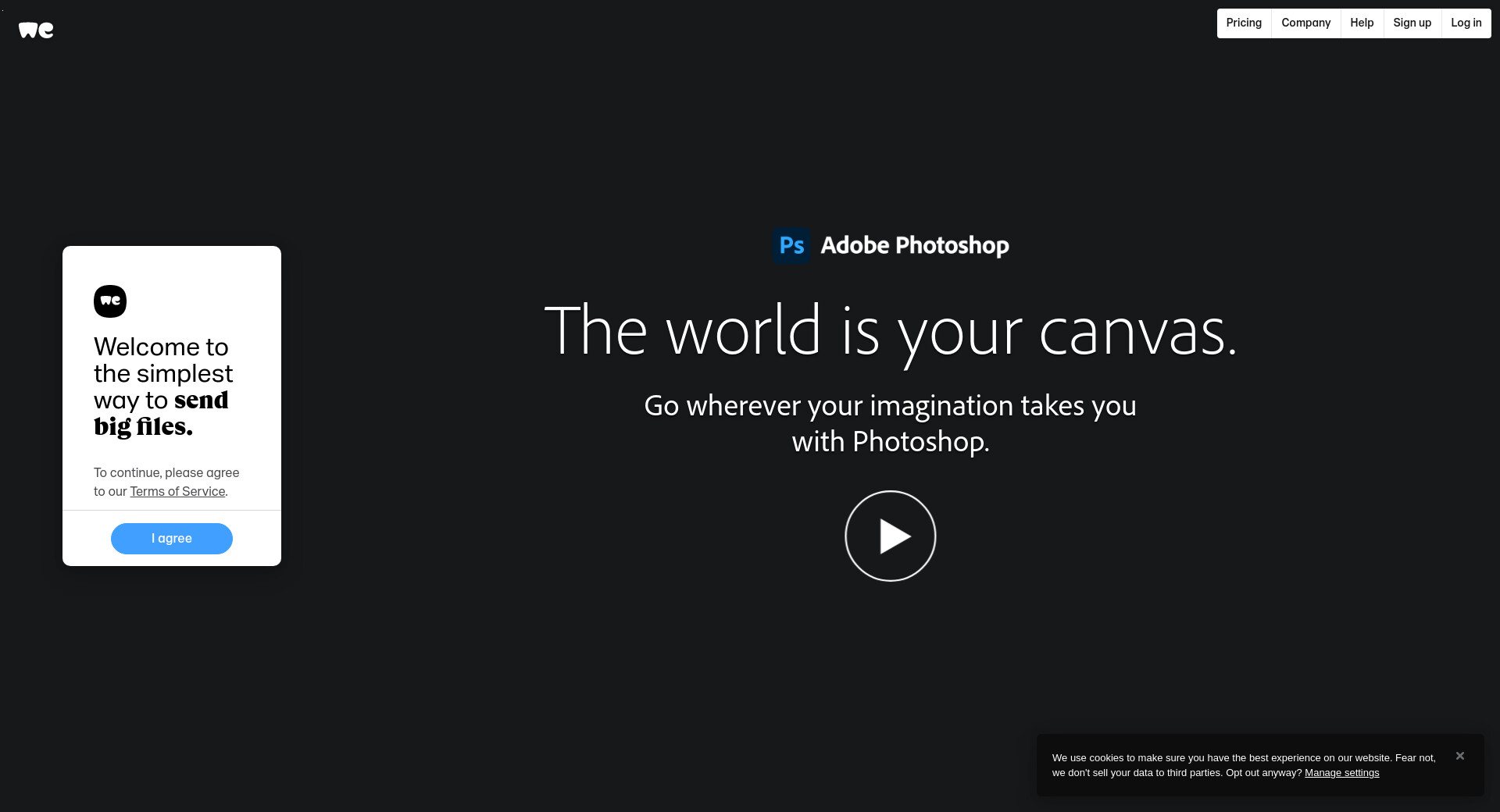Image resolution: width=1500 pixels, height=812 pixels.
Task: Click the "Adobe Photoshop" brand text
Action: point(915,245)
